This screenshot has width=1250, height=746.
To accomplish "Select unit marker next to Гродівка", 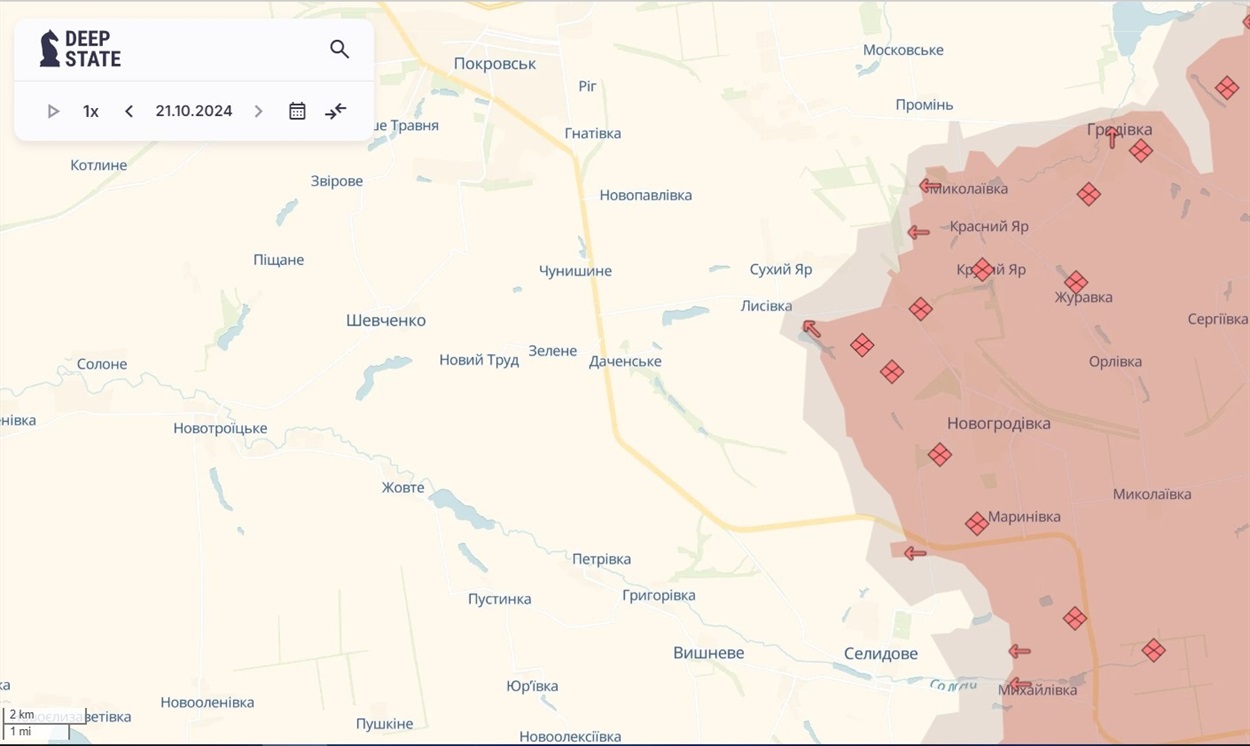I will (x=1141, y=151).
